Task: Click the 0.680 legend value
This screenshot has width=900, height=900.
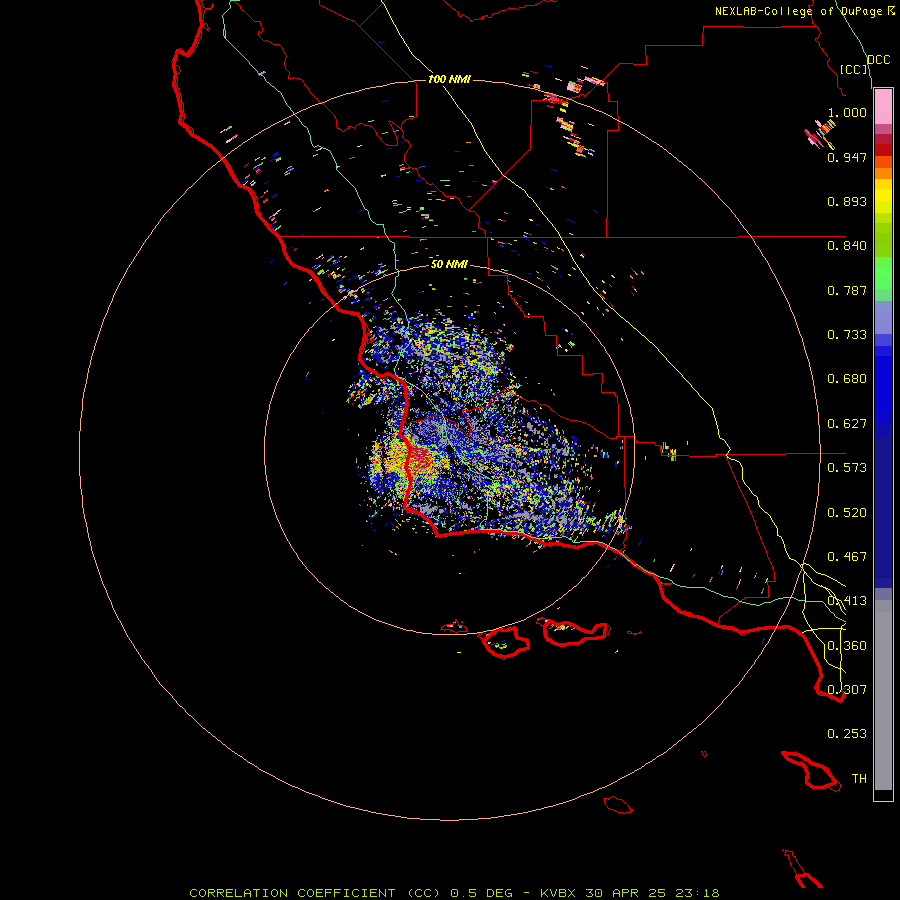Action: [847, 379]
